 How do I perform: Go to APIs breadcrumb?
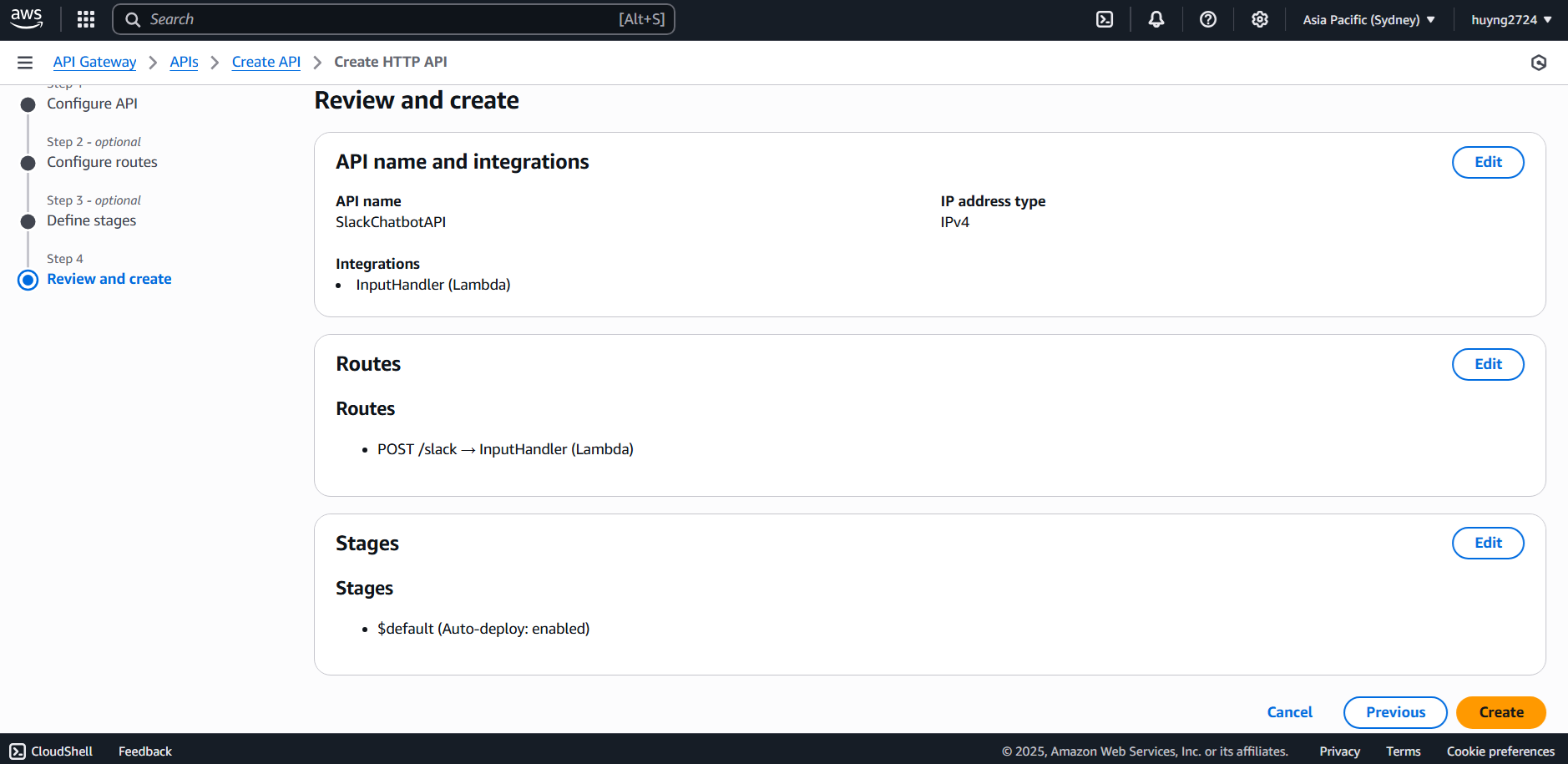tap(184, 62)
